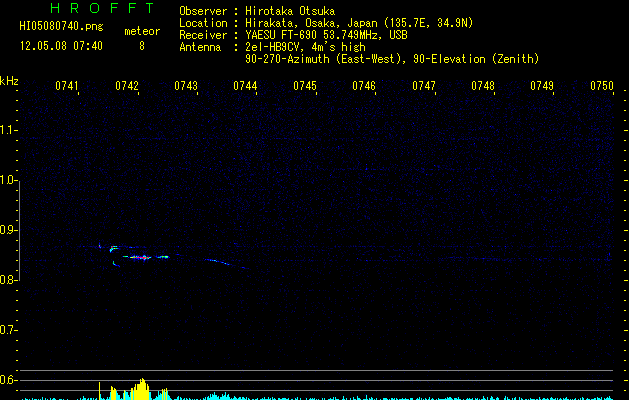
Task: Click the 0746 time marker
Action: pos(364,86)
